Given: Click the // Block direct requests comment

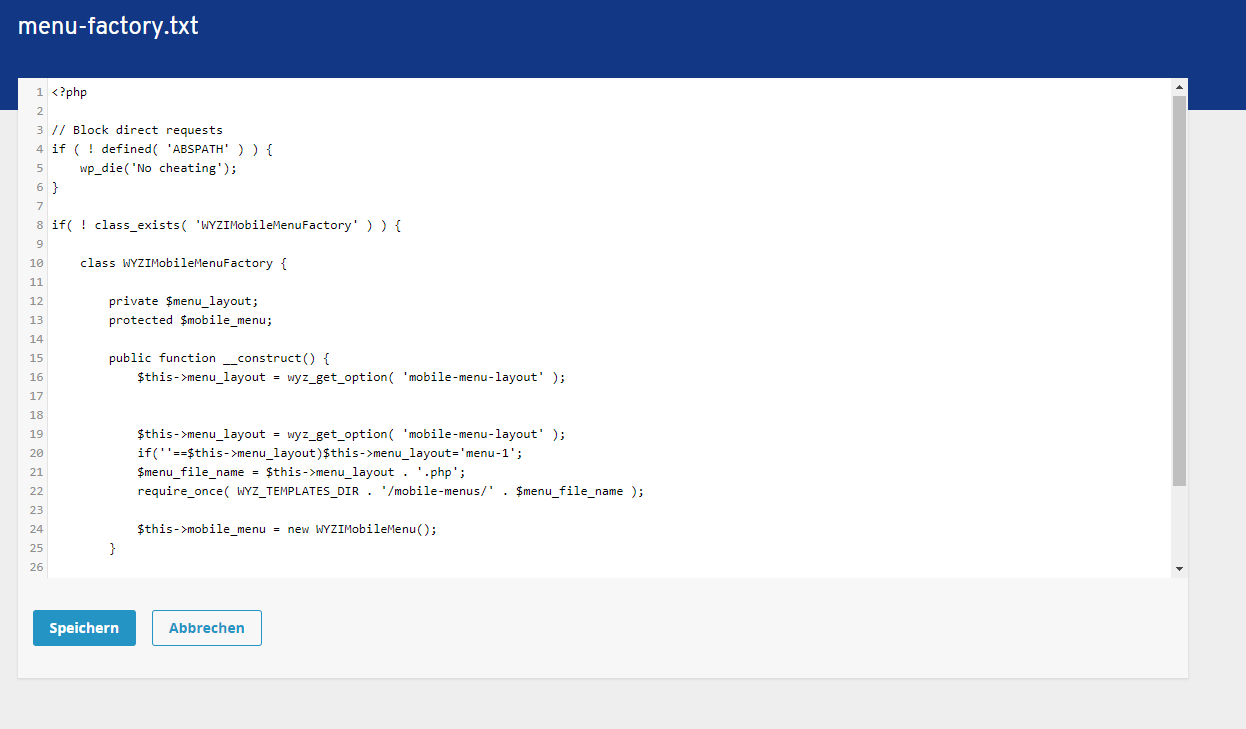Looking at the screenshot, I should pyautogui.click(x=135, y=129).
